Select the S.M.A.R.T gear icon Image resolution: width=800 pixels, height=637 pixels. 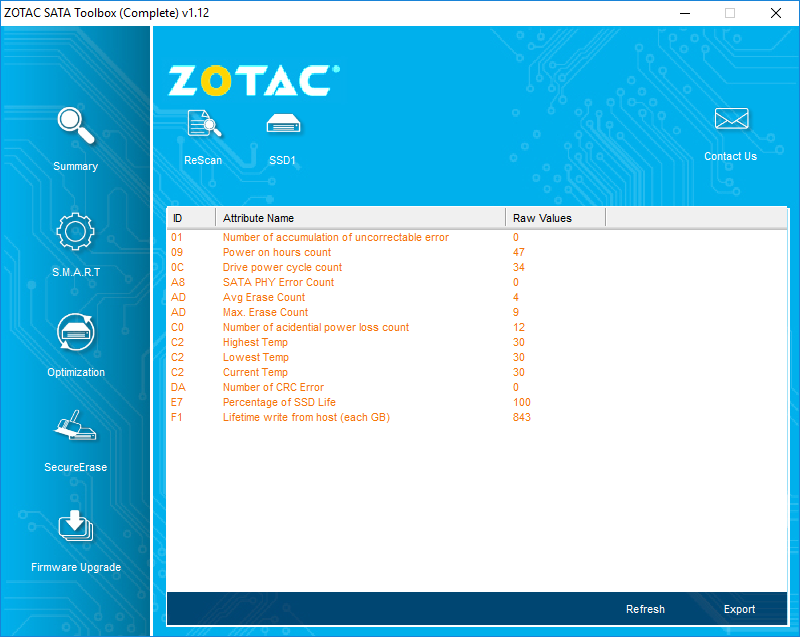(76, 231)
